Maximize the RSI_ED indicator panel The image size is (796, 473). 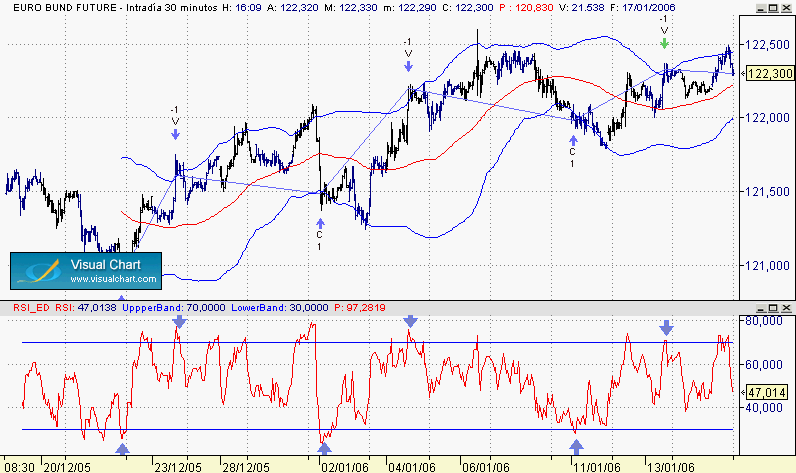click(773, 308)
